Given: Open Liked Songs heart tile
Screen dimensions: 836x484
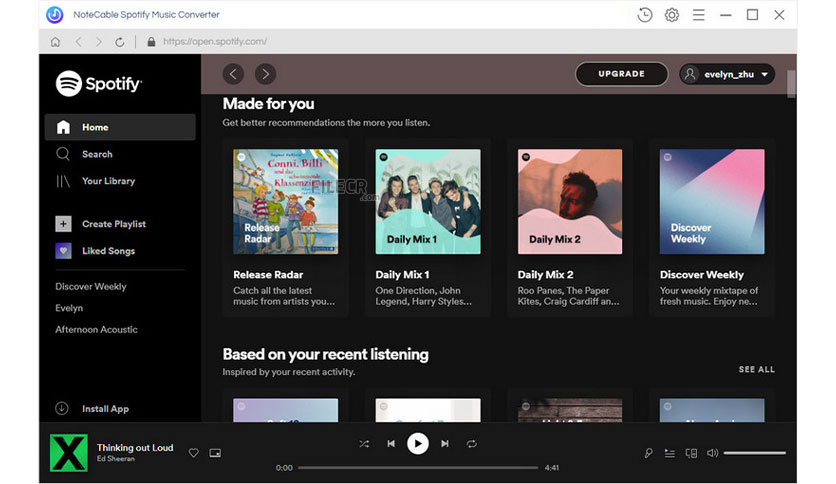Looking at the screenshot, I should coord(63,251).
